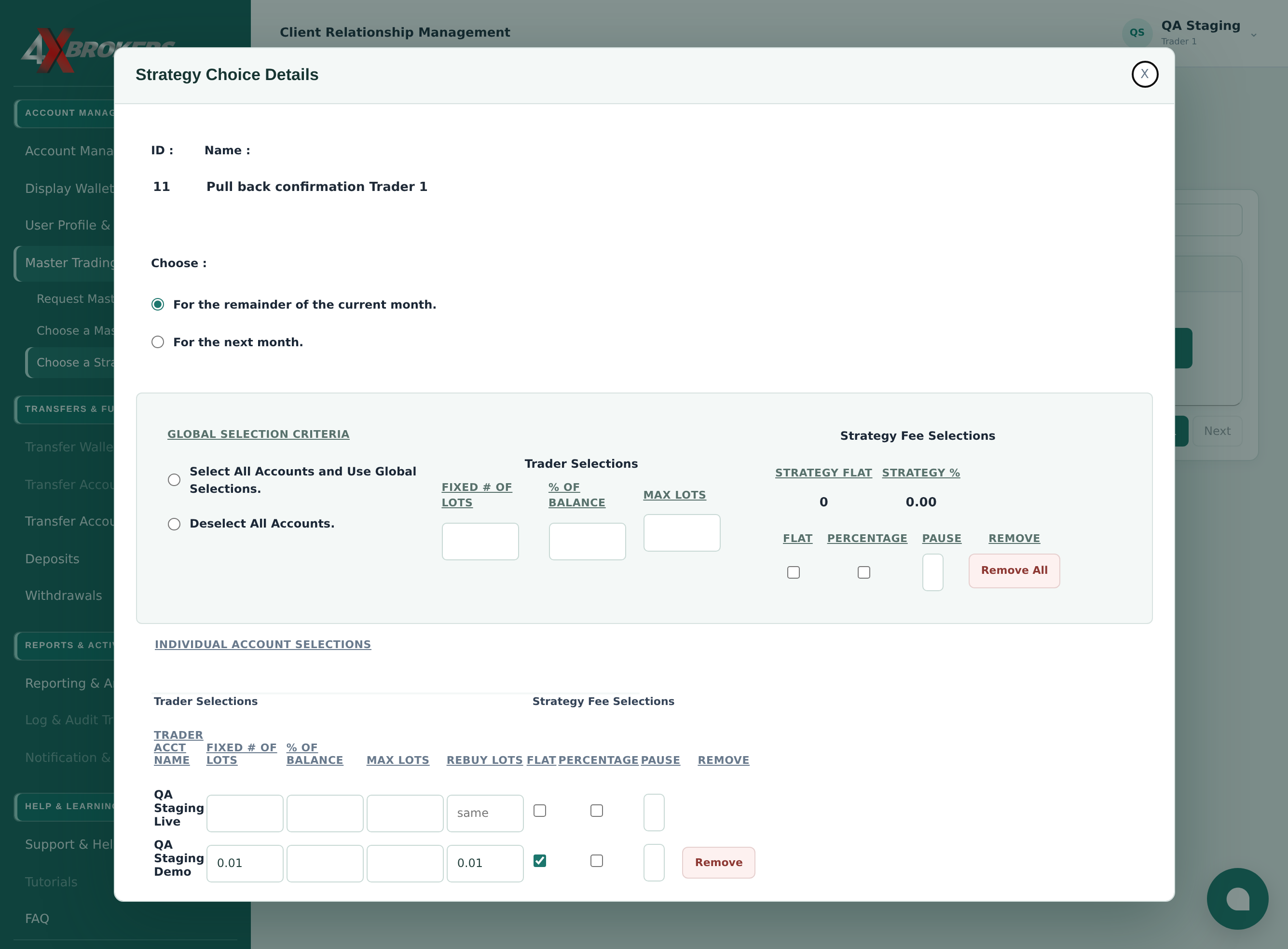
Task: Choose 'Select All Accounts and Use Global Selections'
Action: tap(174, 480)
